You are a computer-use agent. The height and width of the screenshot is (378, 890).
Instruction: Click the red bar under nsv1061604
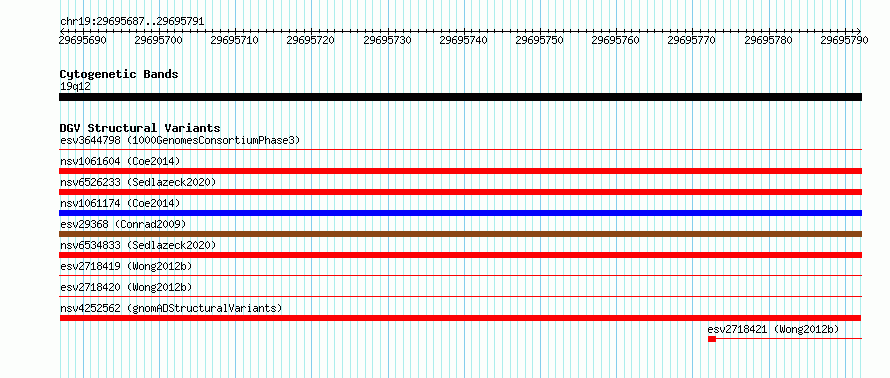[x=460, y=171]
